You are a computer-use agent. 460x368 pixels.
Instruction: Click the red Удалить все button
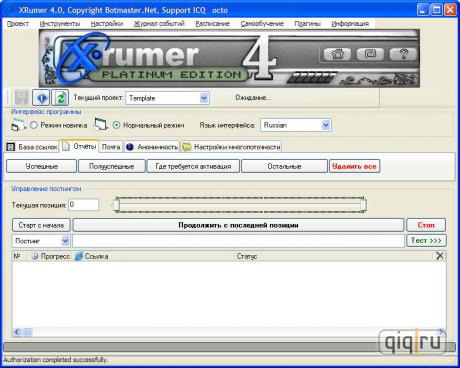pos(354,166)
